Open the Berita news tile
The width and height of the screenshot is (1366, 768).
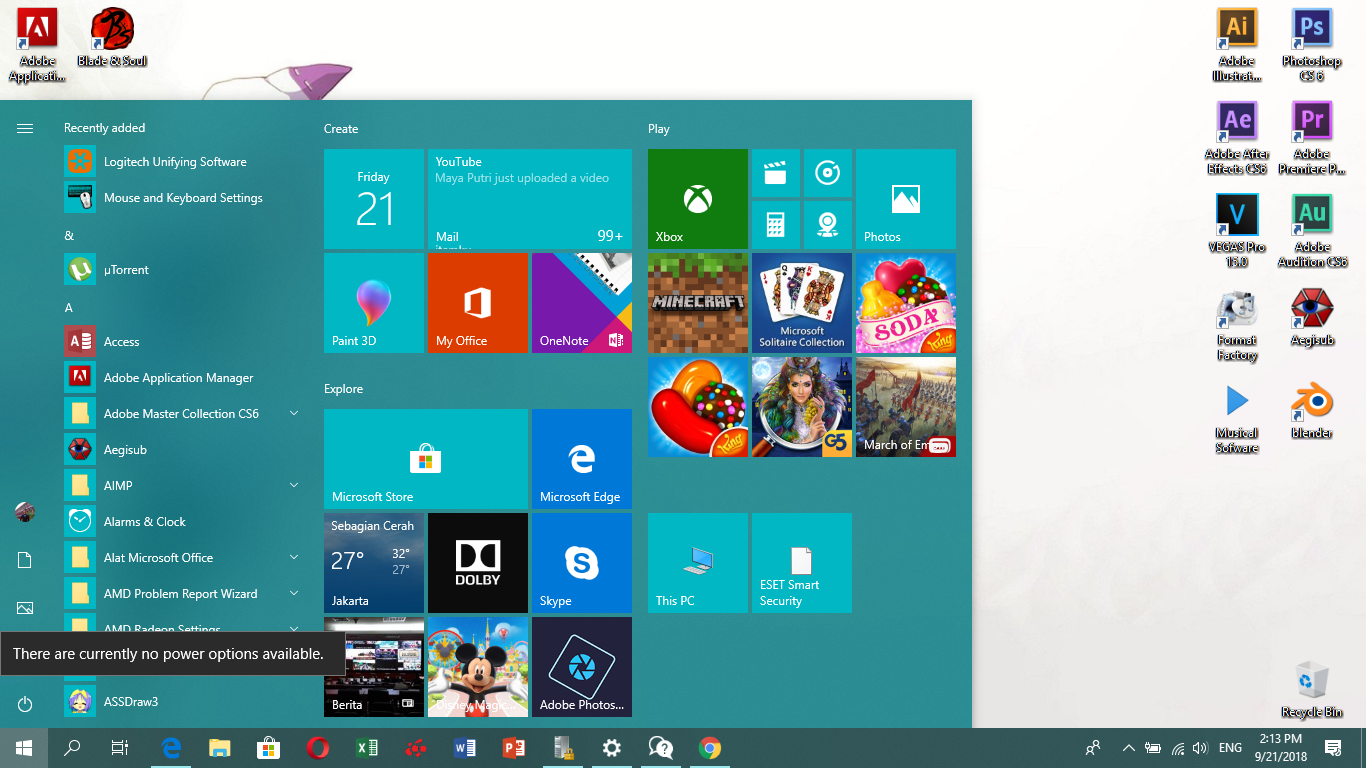coord(374,667)
